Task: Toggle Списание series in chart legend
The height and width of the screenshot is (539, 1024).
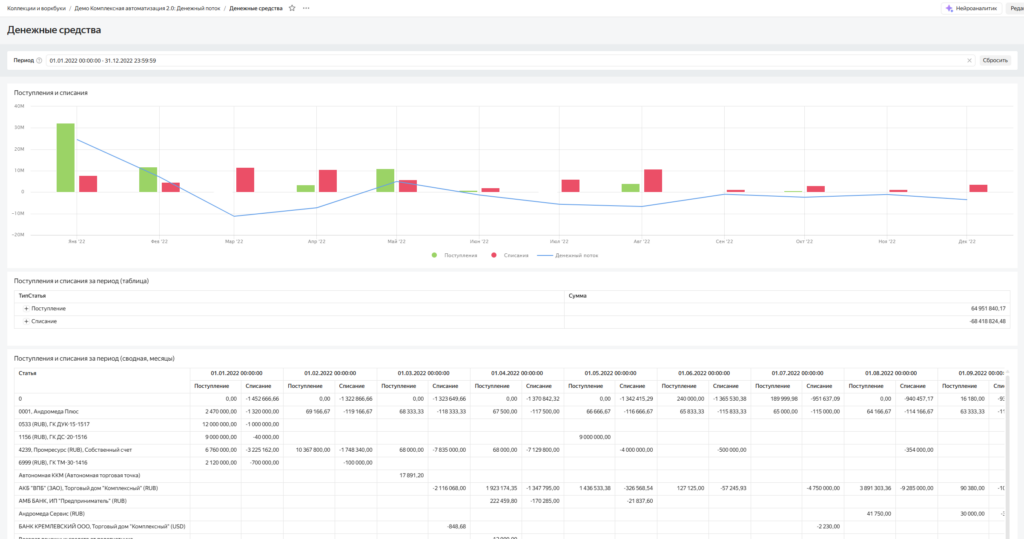Action: pos(509,255)
